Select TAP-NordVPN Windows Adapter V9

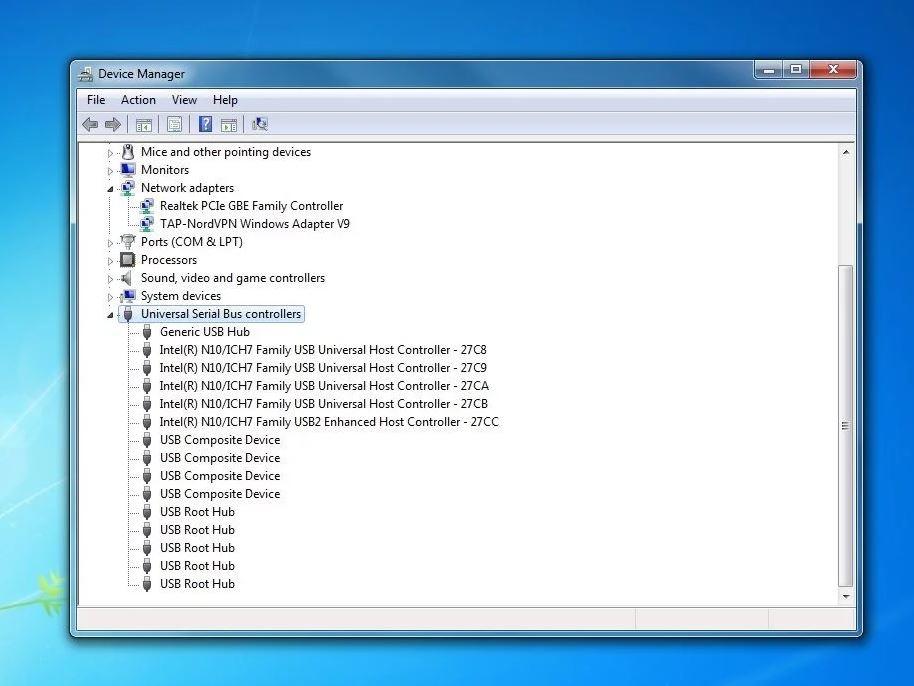pos(254,224)
